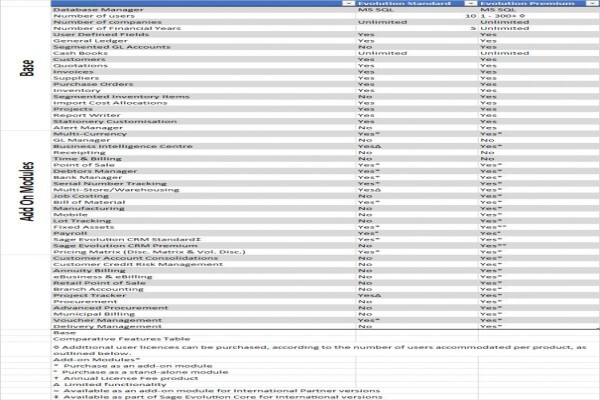Select the Debtors Manager cell
Screen dimensions: 600x400
click(x=203, y=171)
